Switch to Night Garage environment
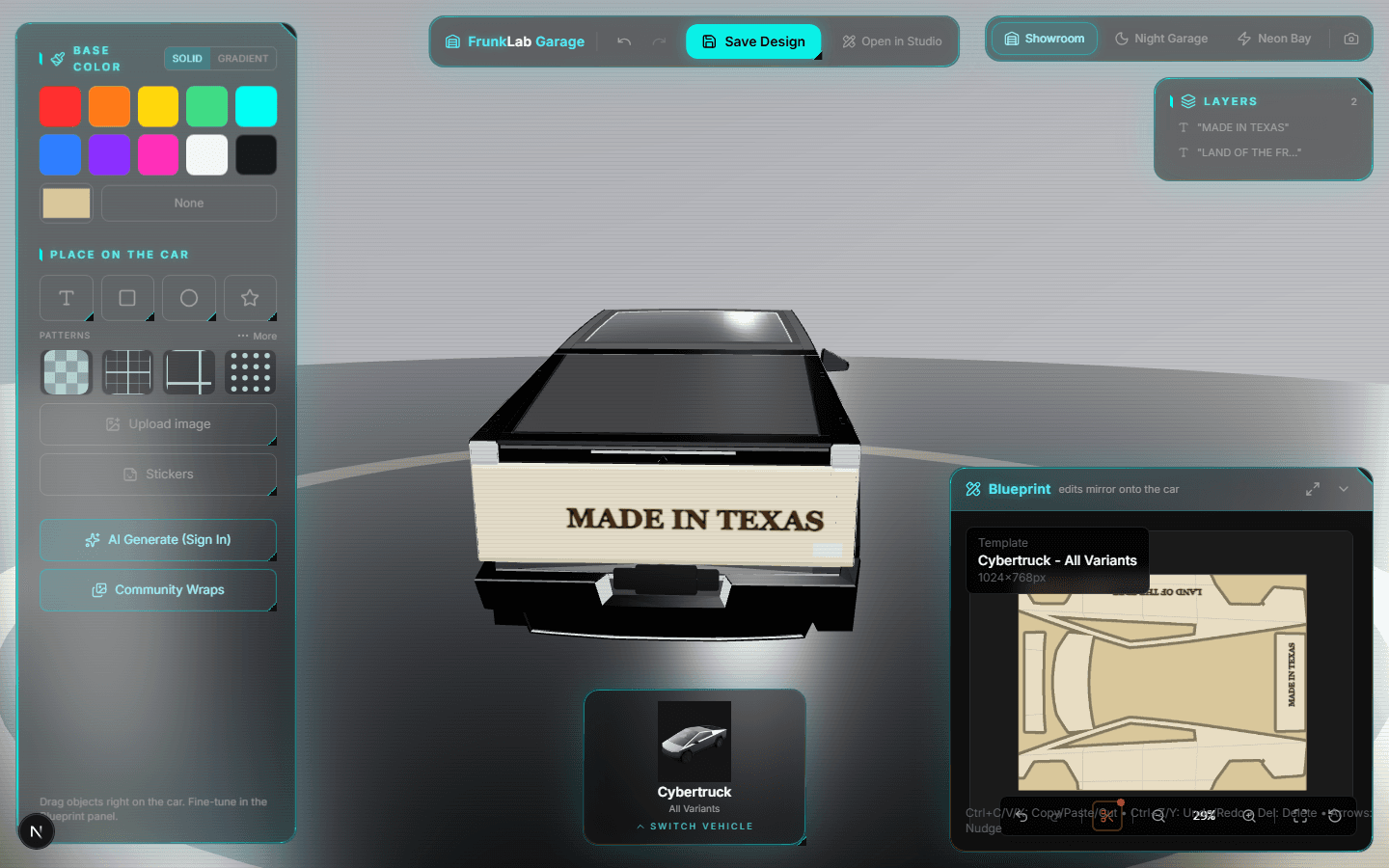Image resolution: width=1389 pixels, height=868 pixels. (1161, 39)
